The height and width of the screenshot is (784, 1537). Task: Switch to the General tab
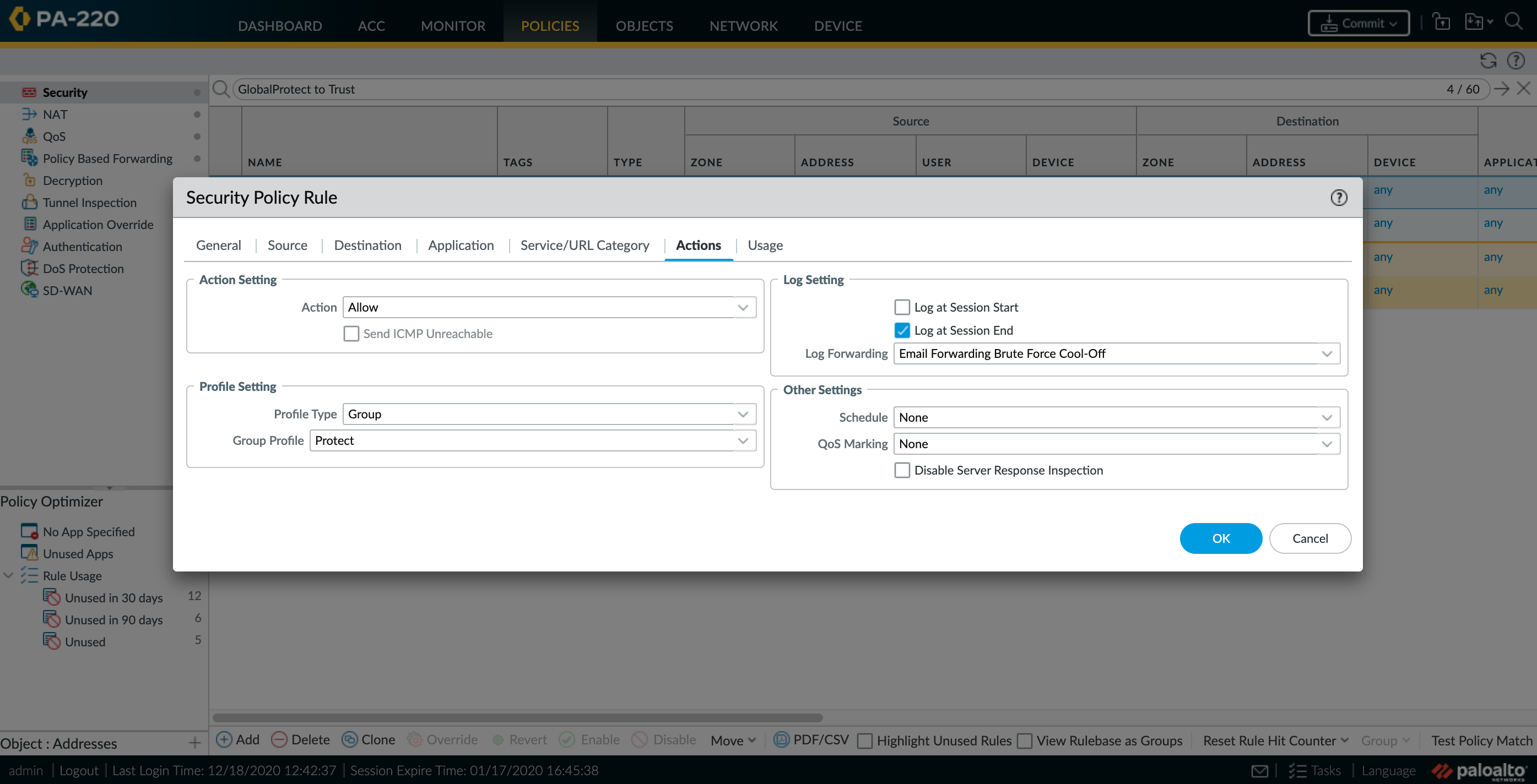click(218, 245)
